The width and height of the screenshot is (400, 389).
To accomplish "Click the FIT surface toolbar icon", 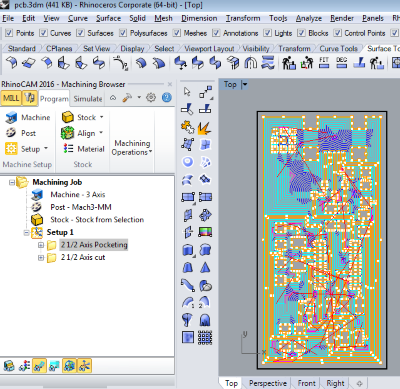I will pos(324,62).
